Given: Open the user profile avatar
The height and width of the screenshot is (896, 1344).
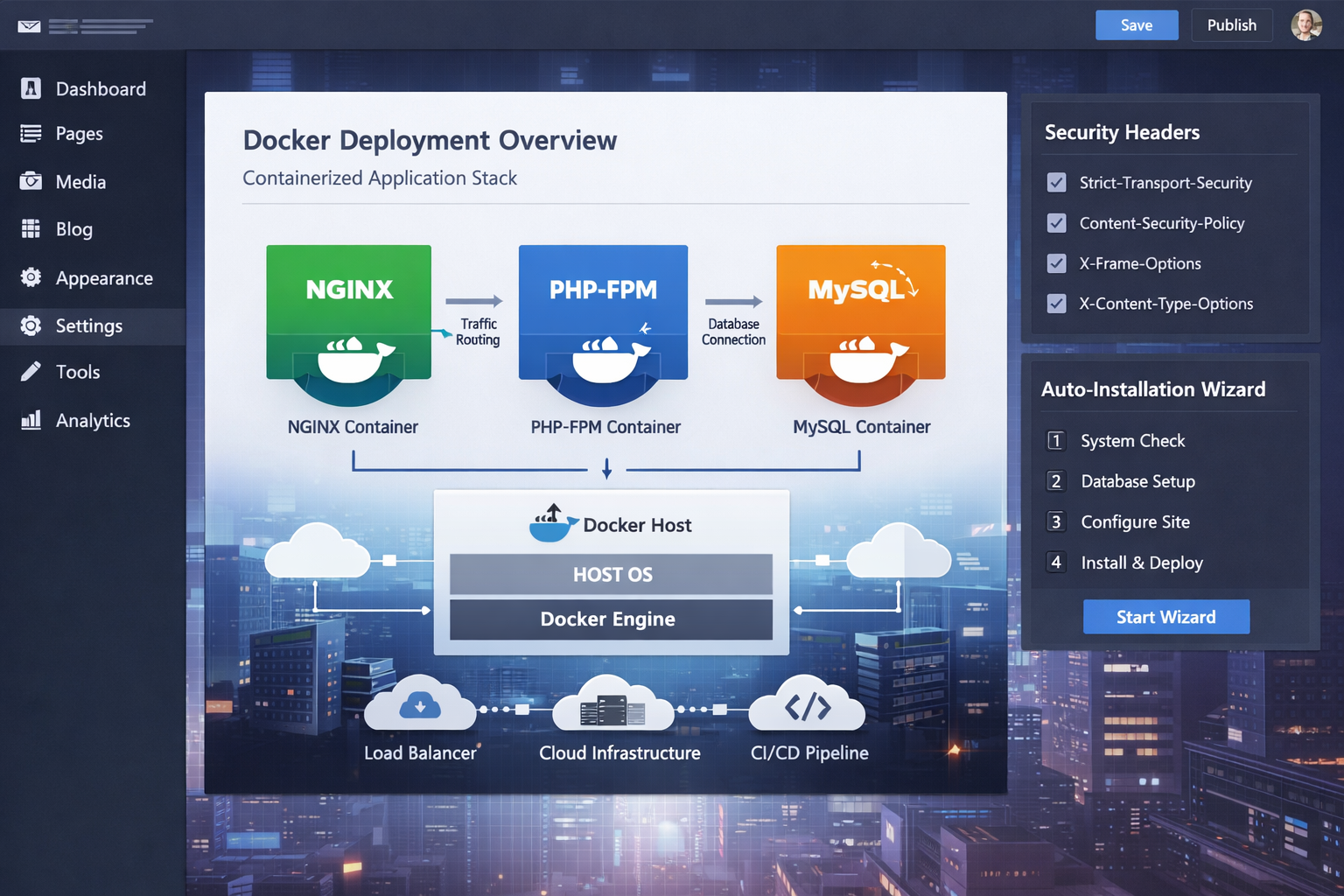Looking at the screenshot, I should [x=1306, y=25].
